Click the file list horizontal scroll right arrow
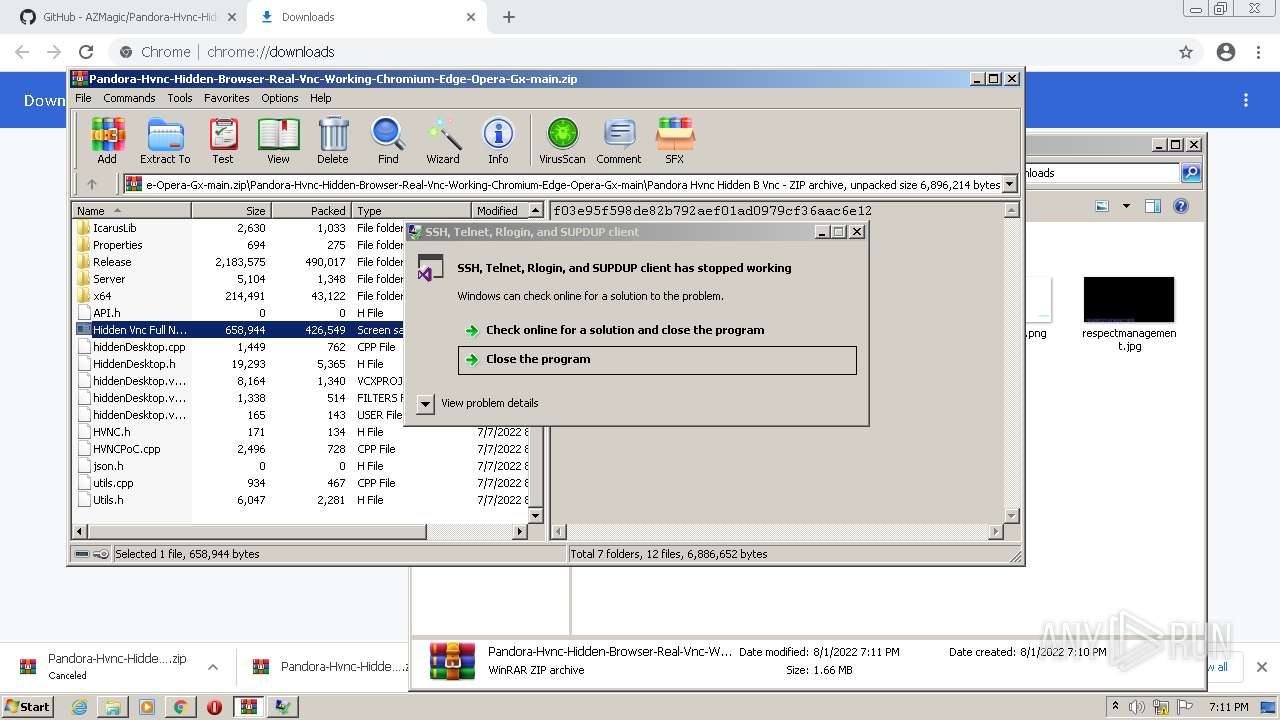1280x720 pixels. (x=519, y=532)
